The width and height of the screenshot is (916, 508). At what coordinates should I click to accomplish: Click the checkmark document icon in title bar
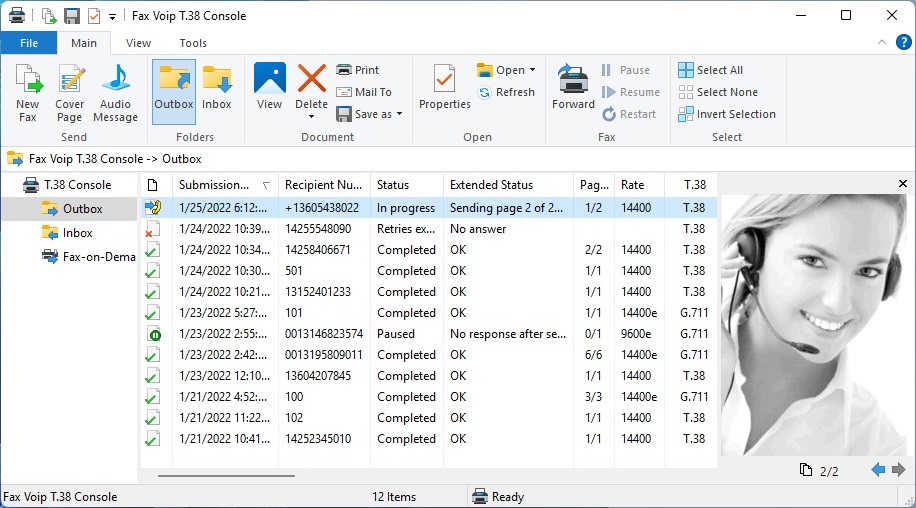coord(93,16)
